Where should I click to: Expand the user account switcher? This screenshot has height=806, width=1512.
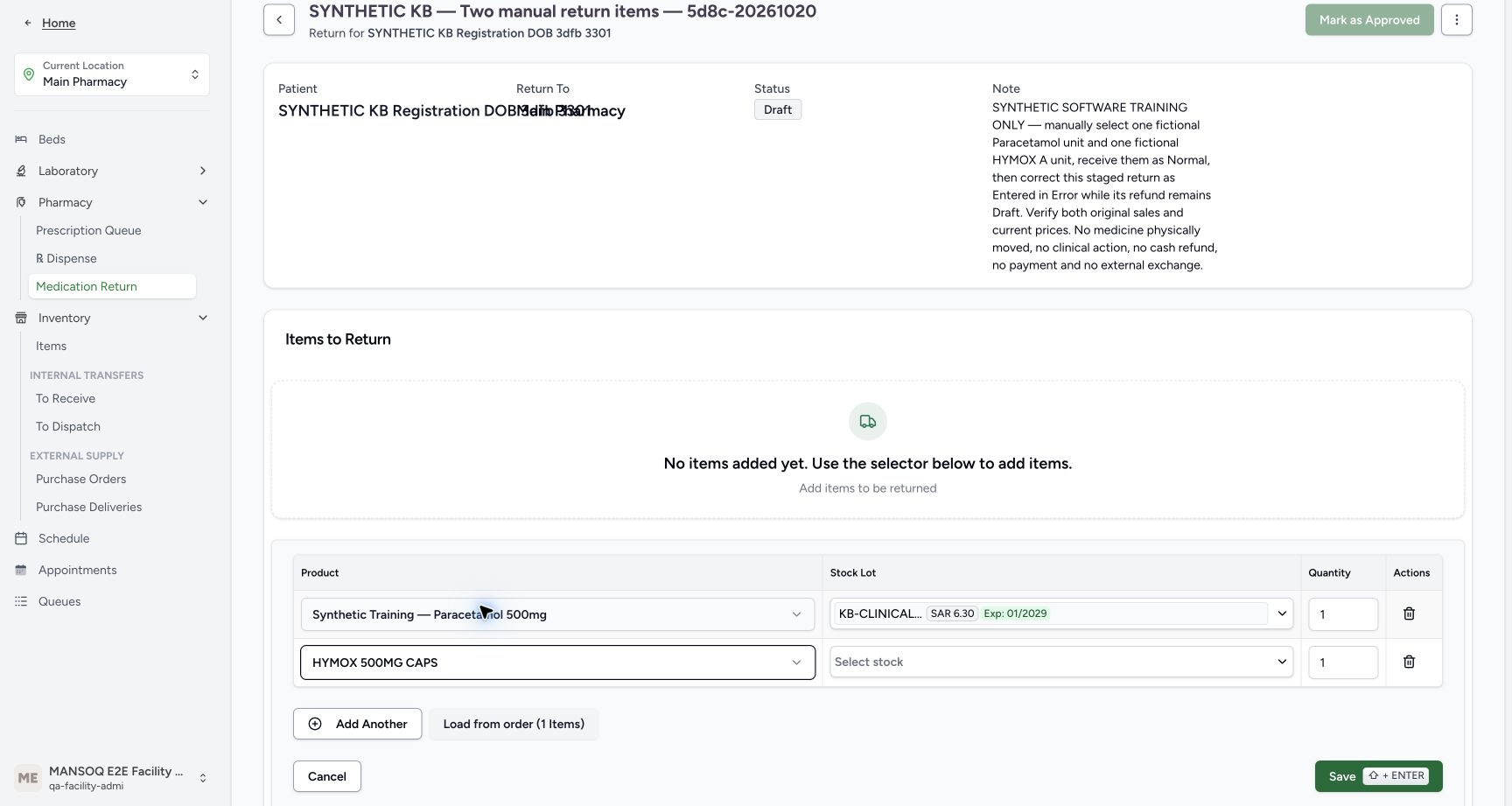pyautogui.click(x=203, y=778)
